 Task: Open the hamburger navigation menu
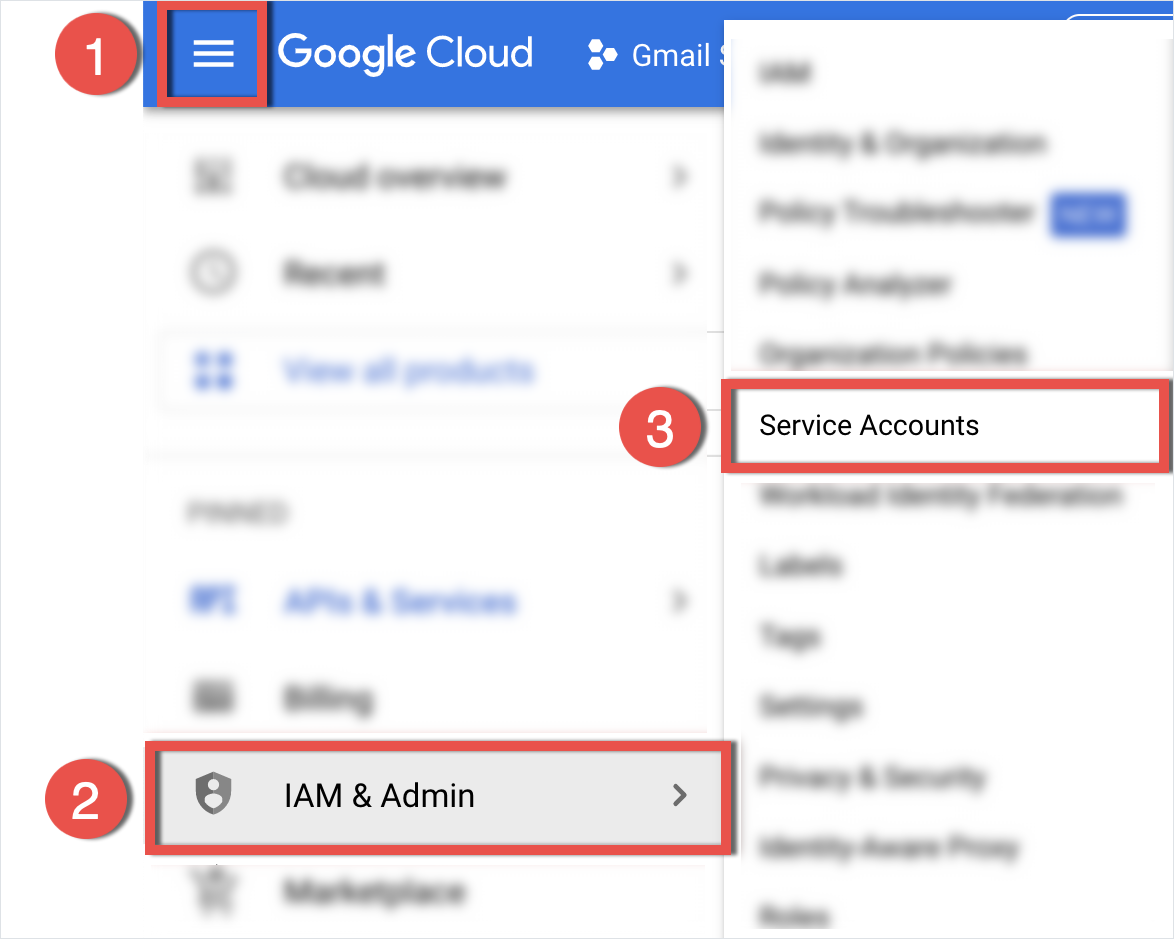[x=213, y=54]
